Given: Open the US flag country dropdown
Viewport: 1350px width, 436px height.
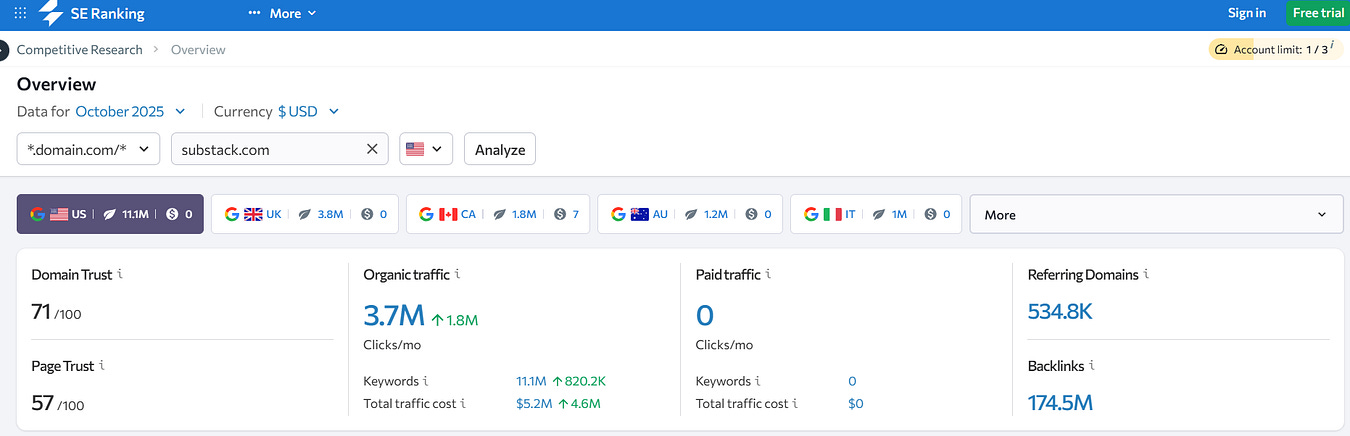Looking at the screenshot, I should click(426, 149).
